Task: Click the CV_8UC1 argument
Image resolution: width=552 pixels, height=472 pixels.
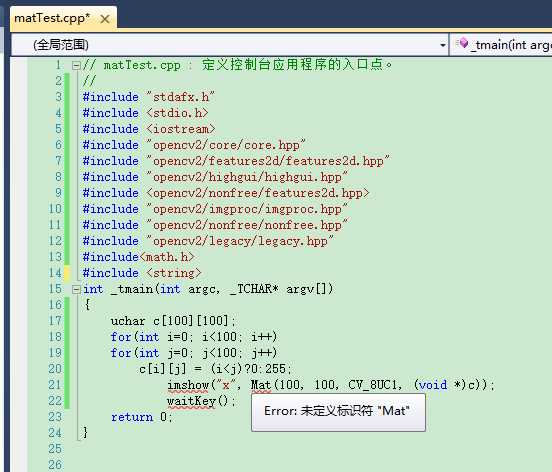Action: pyautogui.click(x=375, y=385)
